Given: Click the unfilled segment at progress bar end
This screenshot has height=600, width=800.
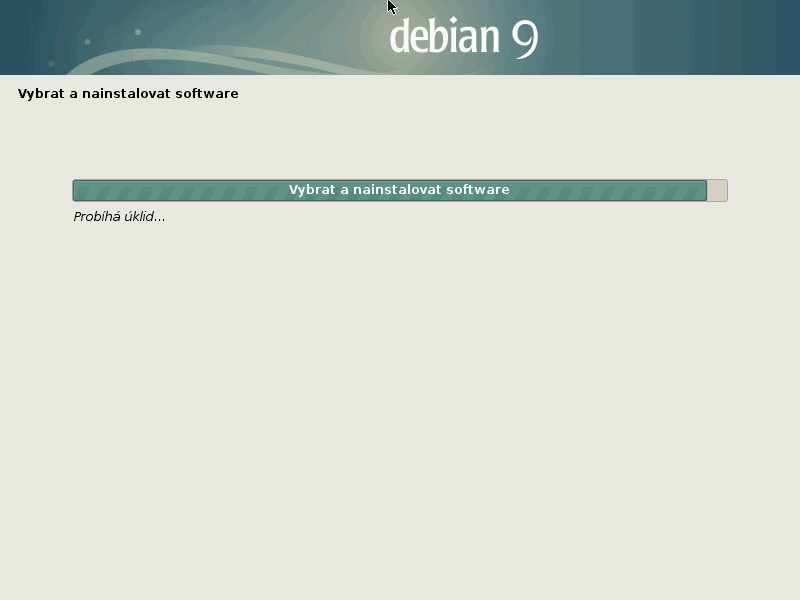Looking at the screenshot, I should 717,189.
